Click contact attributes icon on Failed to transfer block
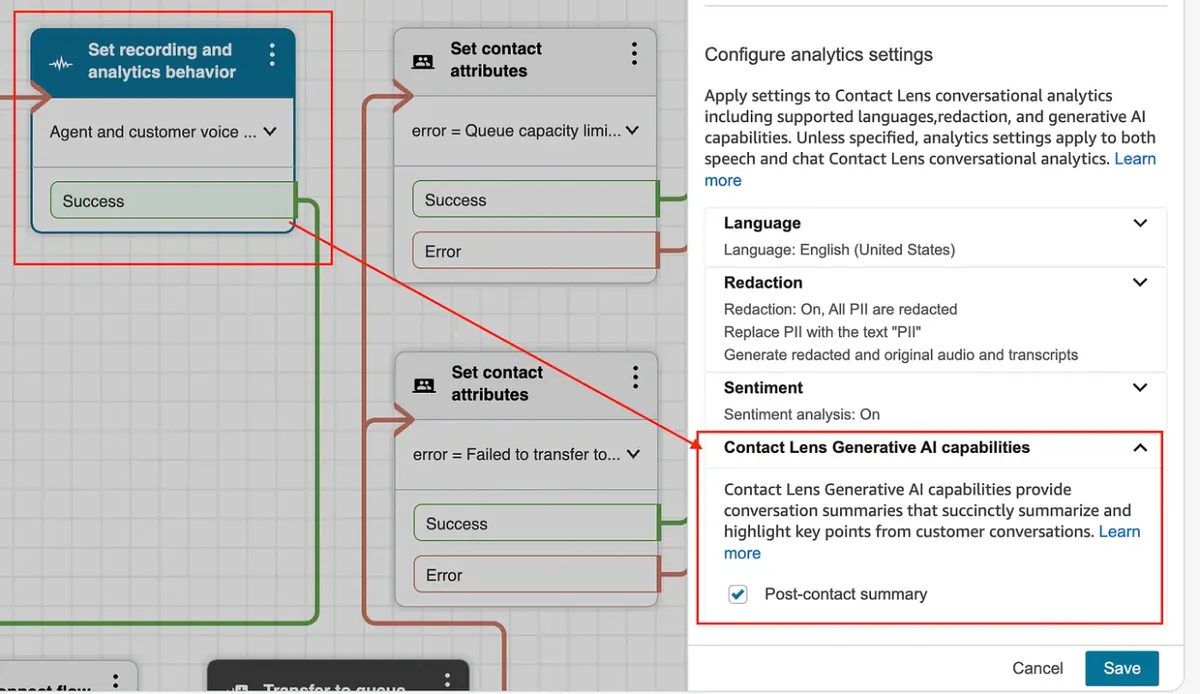 coord(425,384)
